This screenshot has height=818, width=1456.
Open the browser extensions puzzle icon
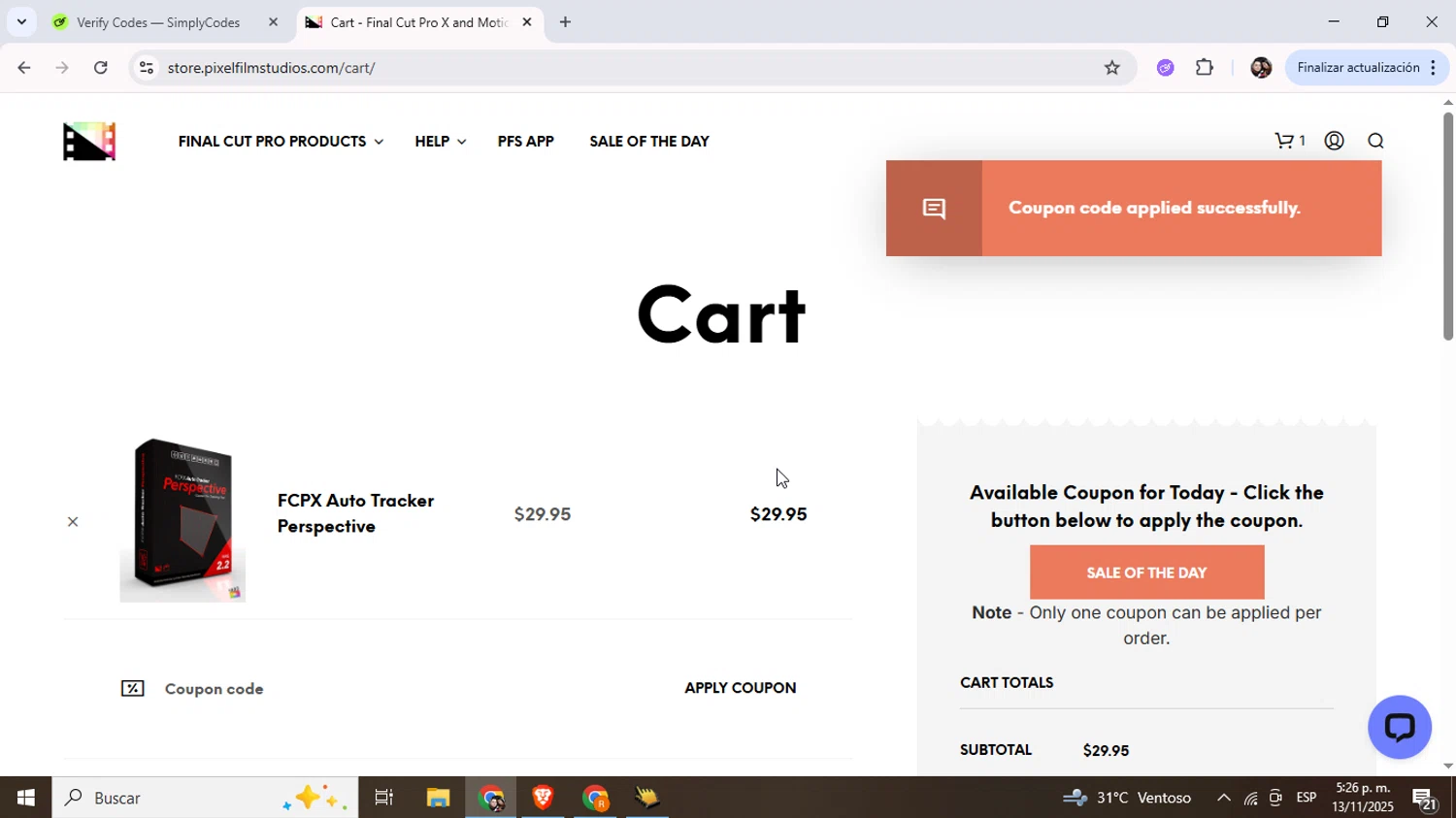point(1205,68)
